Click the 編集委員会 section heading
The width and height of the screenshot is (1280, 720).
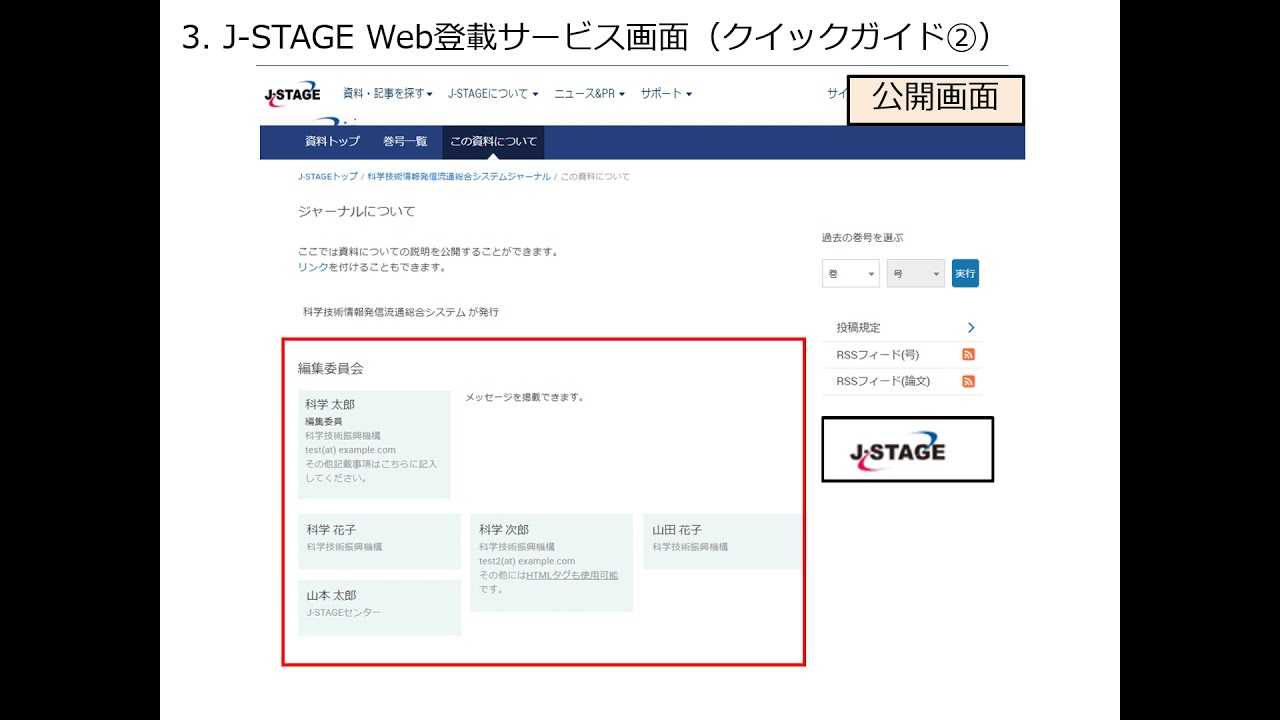pos(330,368)
